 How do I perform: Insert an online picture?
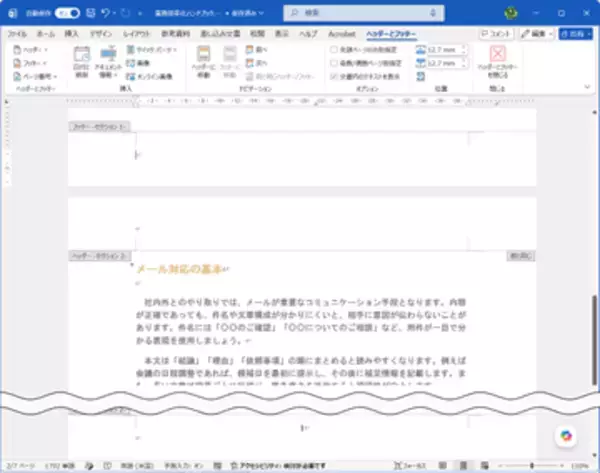149,77
